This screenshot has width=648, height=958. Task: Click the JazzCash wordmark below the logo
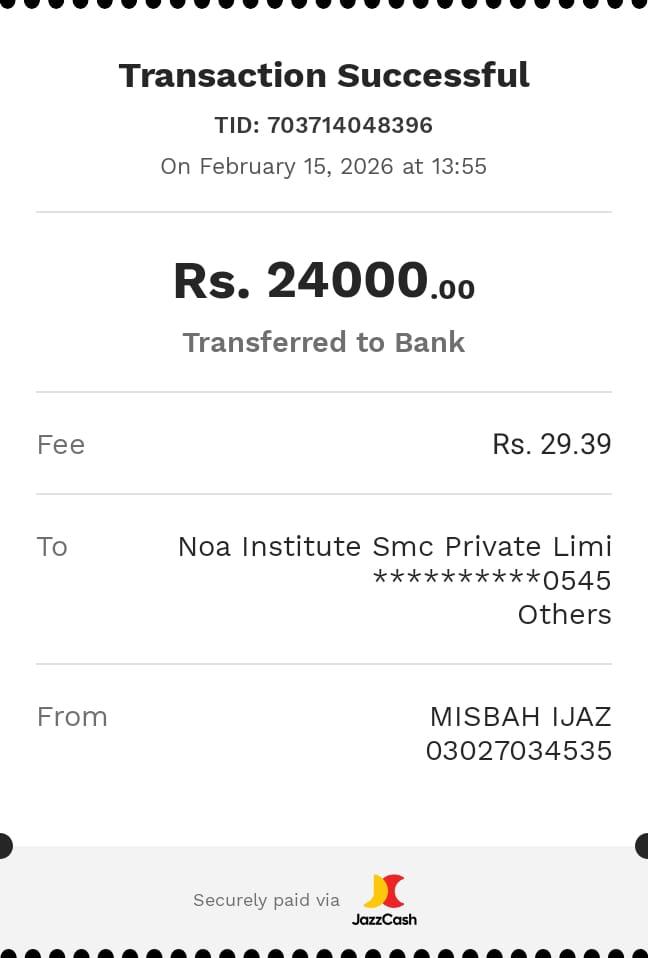click(x=384, y=919)
